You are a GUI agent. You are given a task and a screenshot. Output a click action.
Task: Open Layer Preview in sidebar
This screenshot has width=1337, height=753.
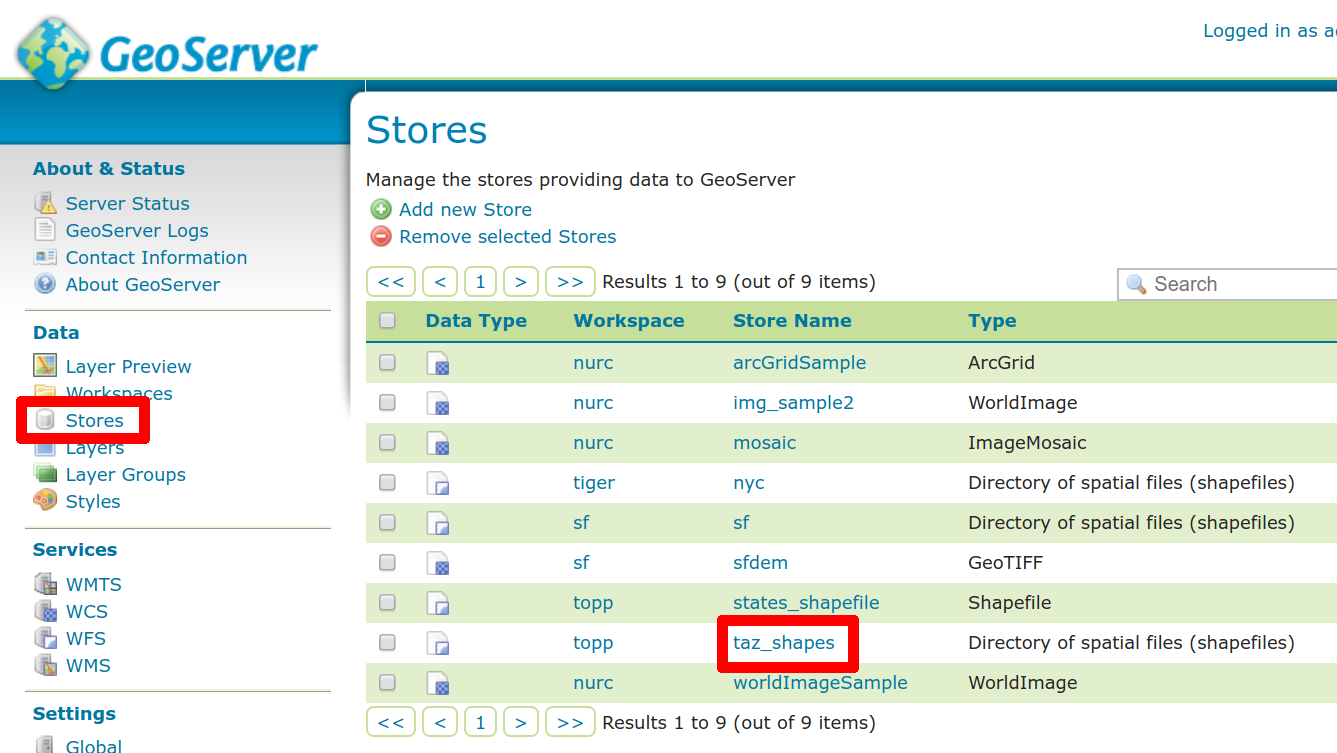coord(128,367)
